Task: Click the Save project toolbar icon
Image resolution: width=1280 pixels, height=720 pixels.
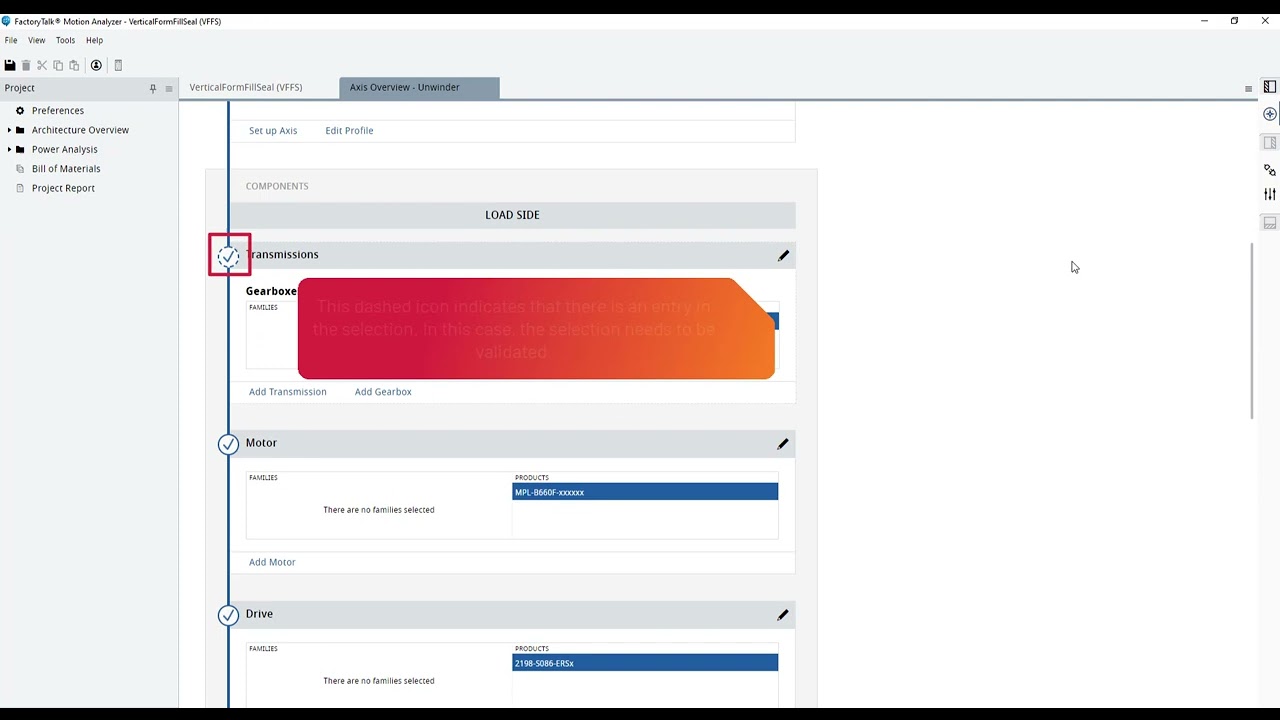Action: click(x=10, y=65)
